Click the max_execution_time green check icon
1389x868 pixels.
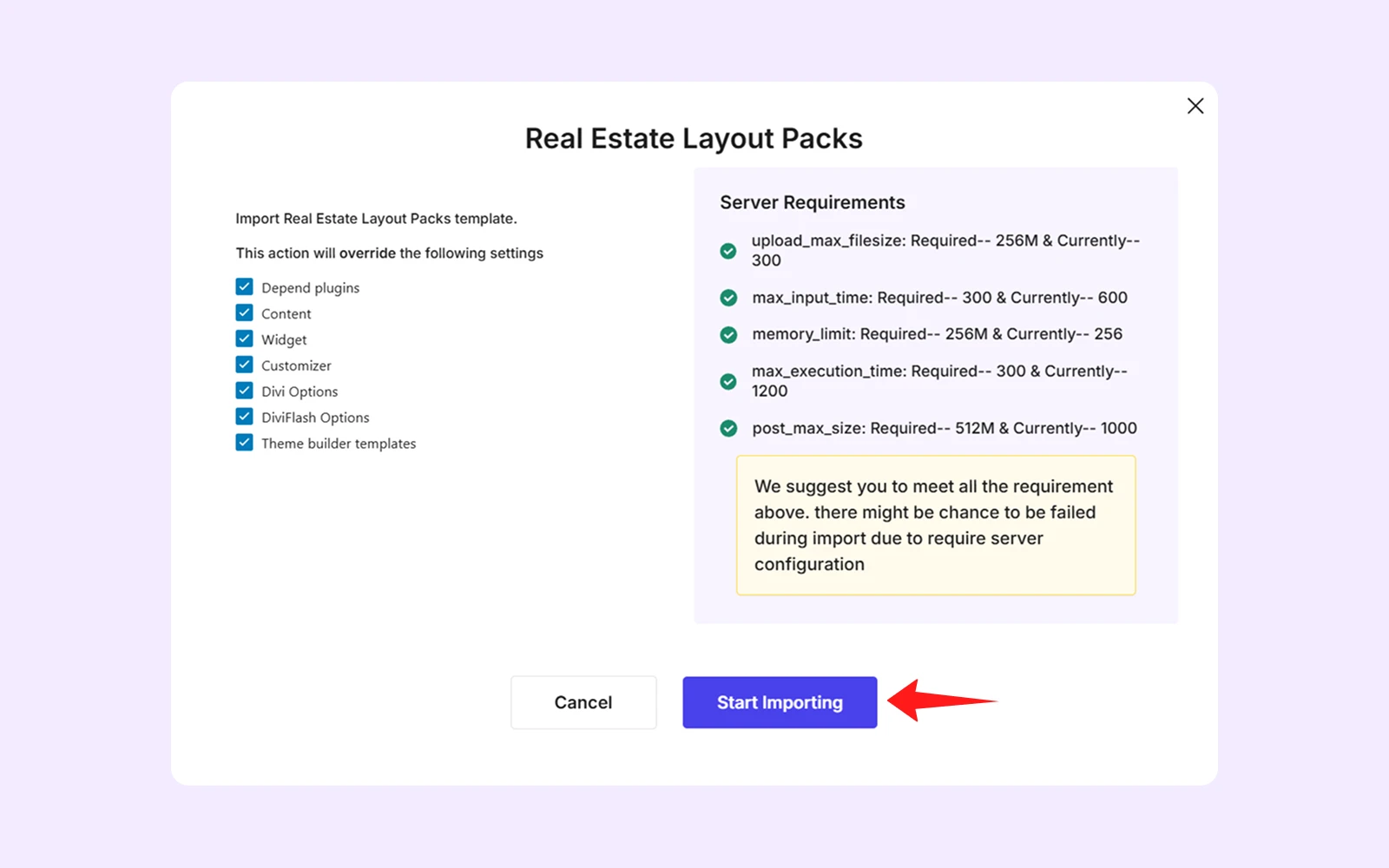pos(728,381)
